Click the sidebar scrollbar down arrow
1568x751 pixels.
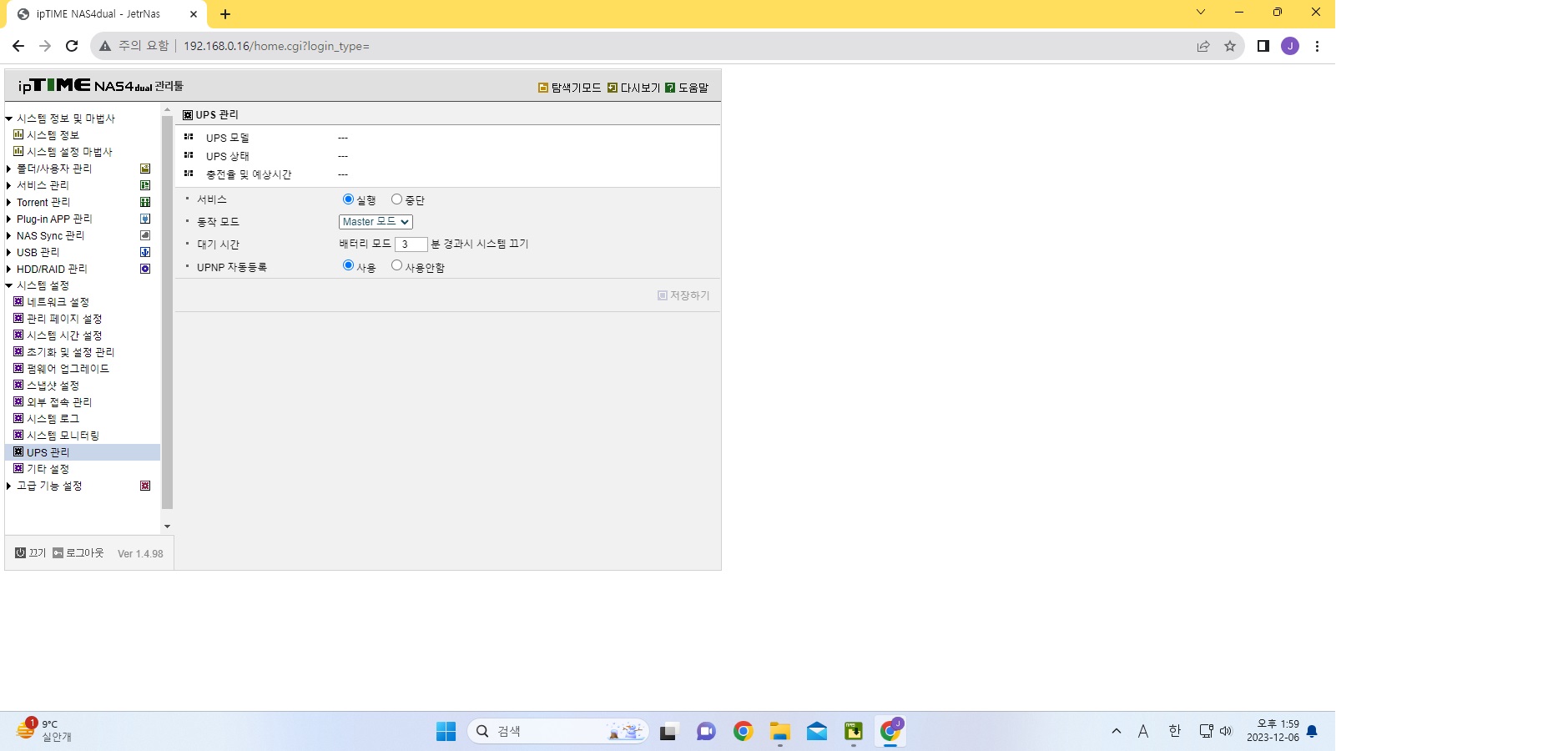click(167, 527)
